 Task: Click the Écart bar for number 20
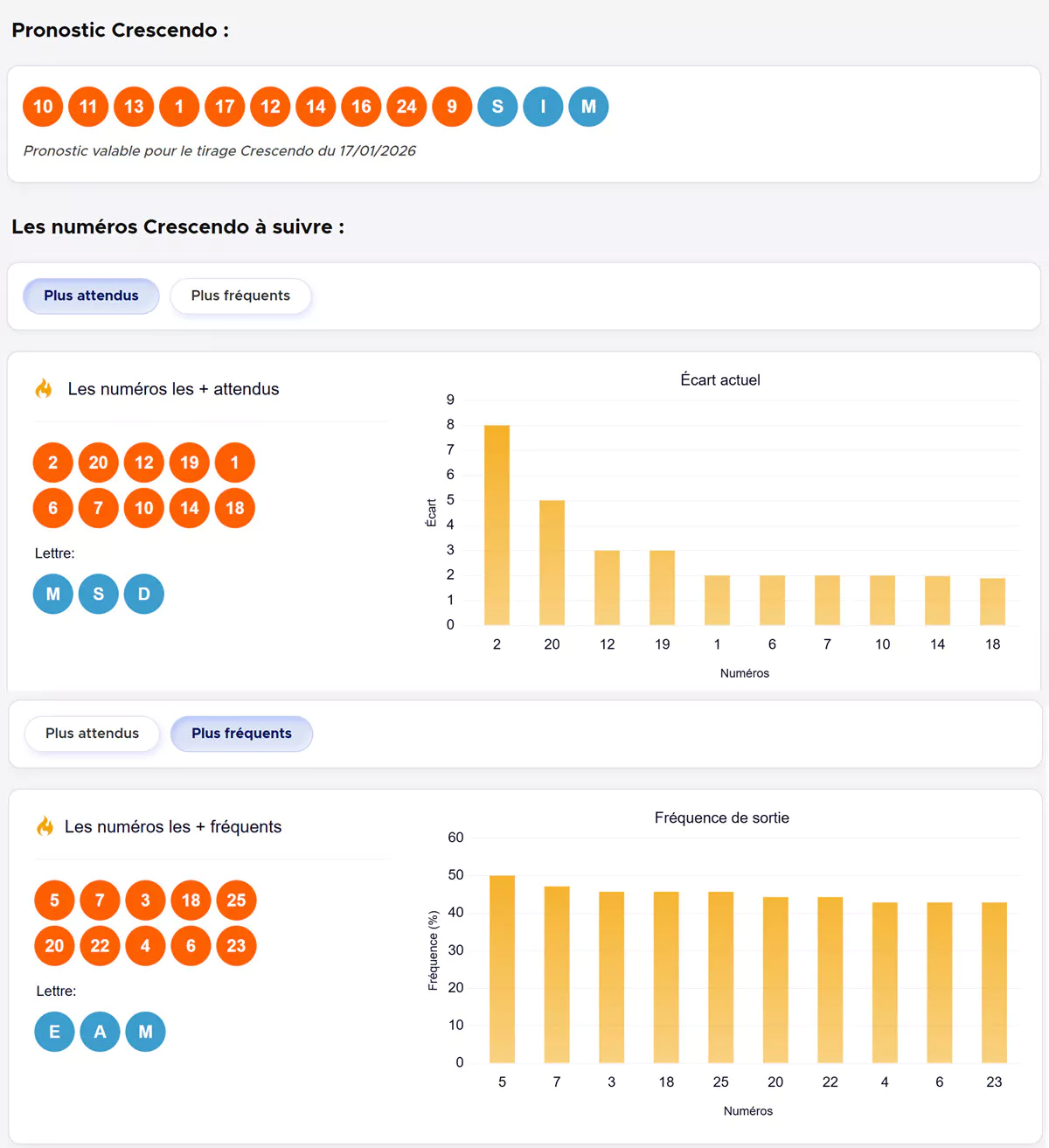[x=552, y=562]
